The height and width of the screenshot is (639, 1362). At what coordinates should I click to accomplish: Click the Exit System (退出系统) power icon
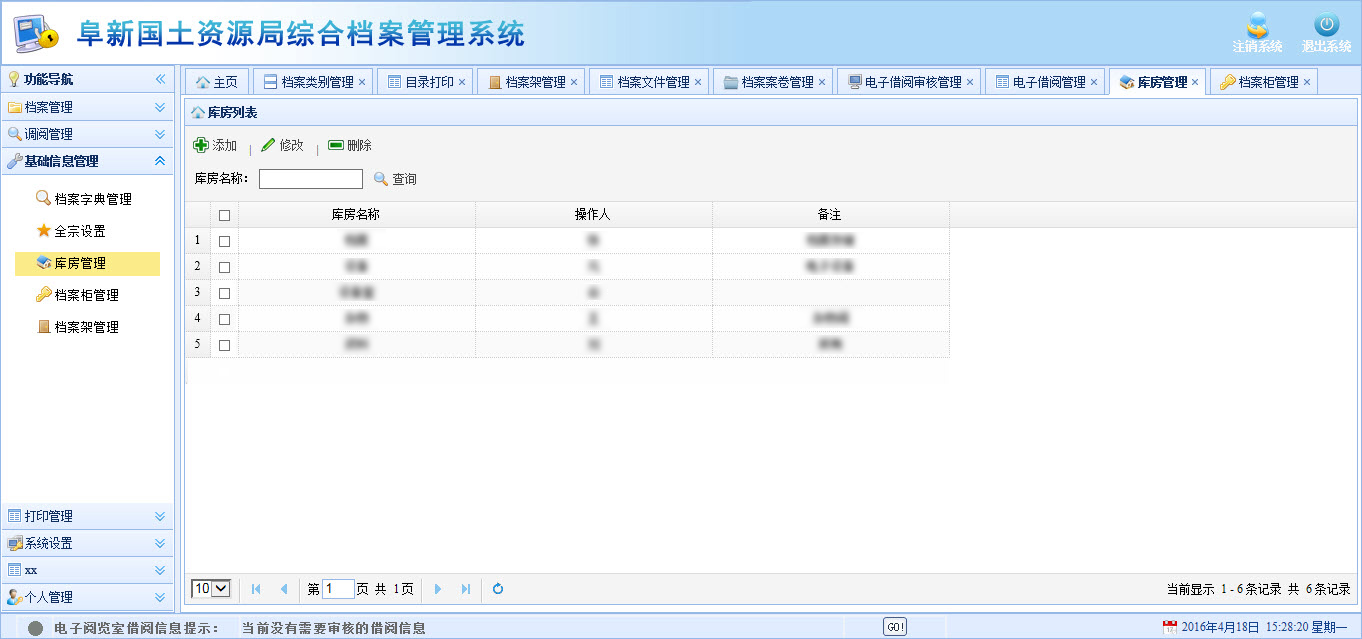1326,26
